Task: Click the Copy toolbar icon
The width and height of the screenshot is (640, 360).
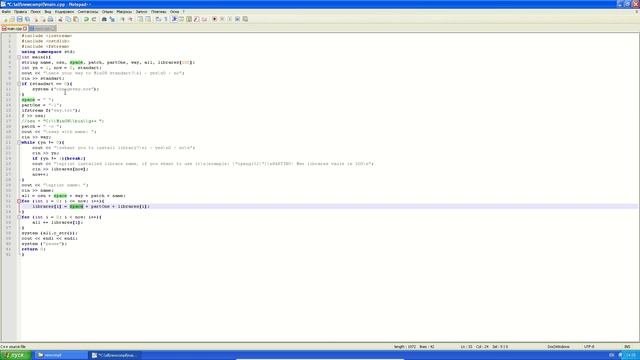Action: click(68, 19)
